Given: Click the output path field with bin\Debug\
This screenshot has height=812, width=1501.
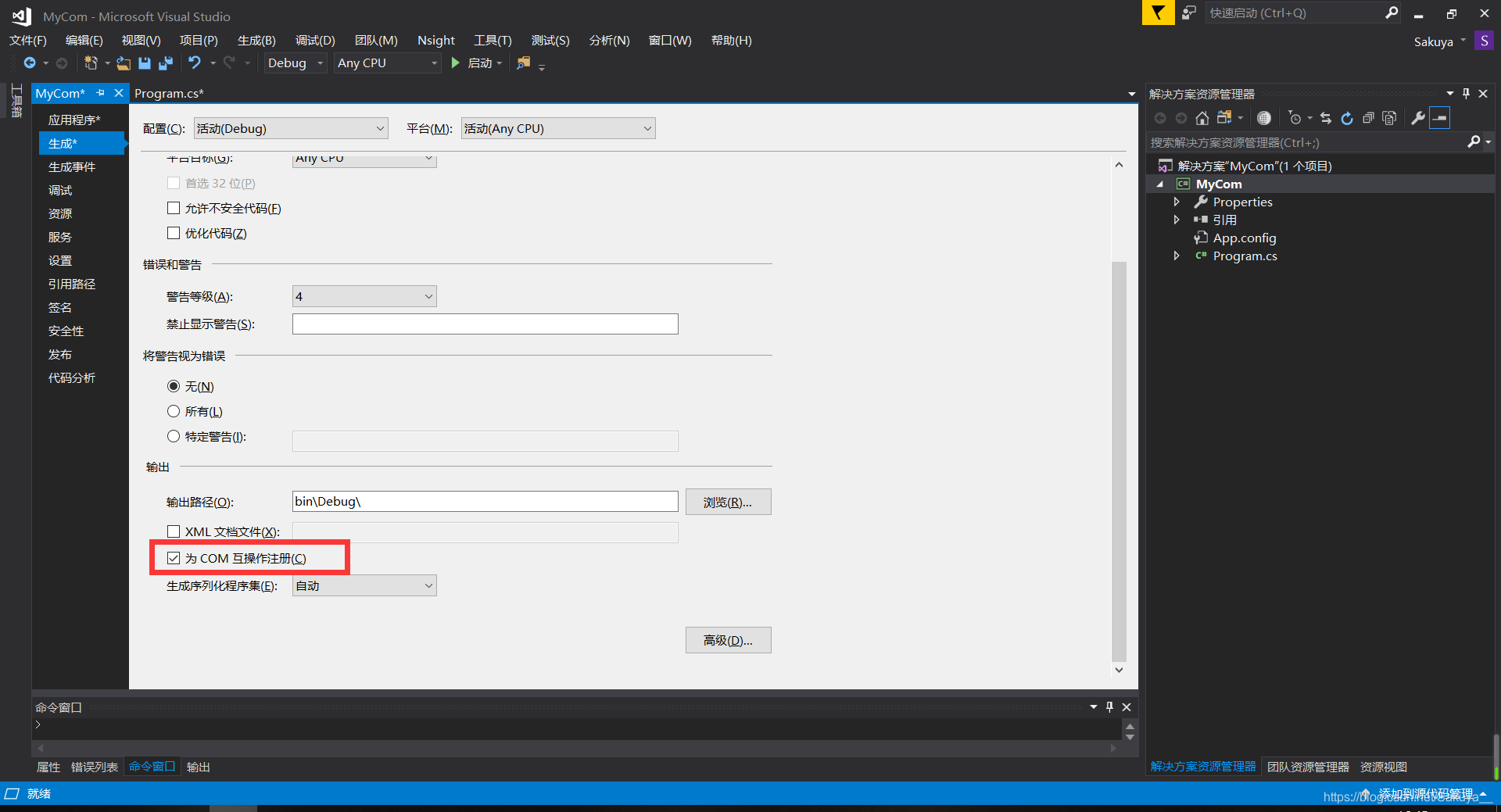Looking at the screenshot, I should coord(485,501).
